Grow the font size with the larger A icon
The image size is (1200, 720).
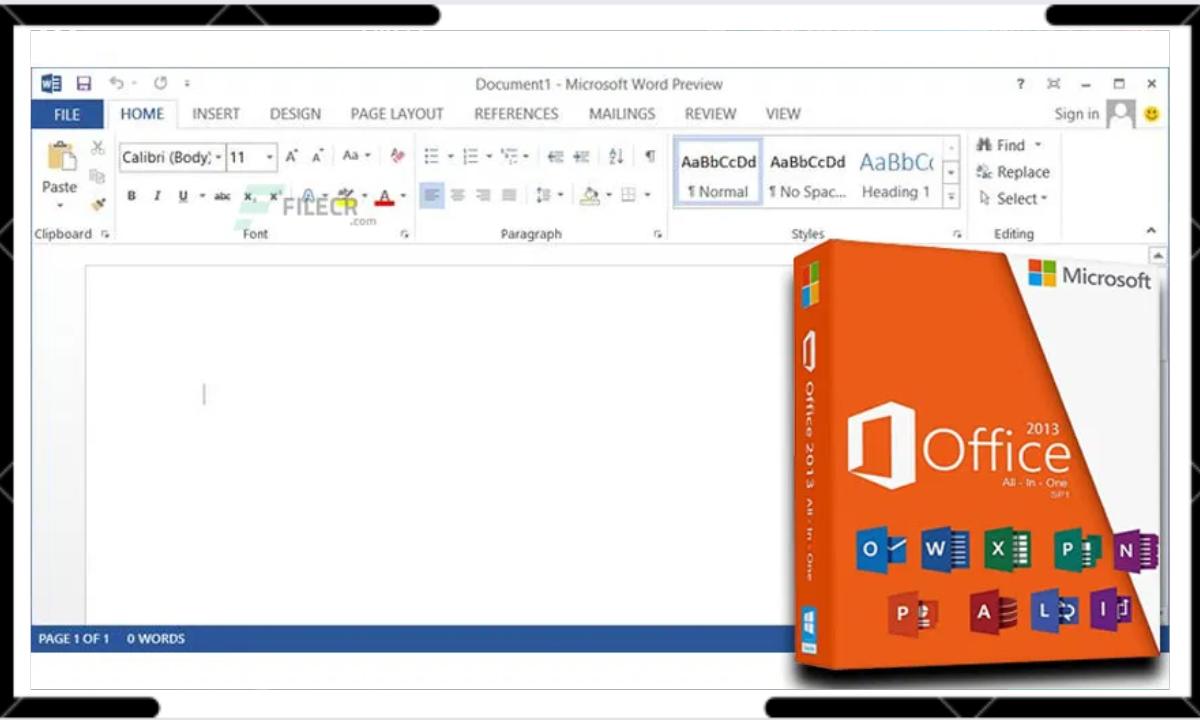(292, 156)
